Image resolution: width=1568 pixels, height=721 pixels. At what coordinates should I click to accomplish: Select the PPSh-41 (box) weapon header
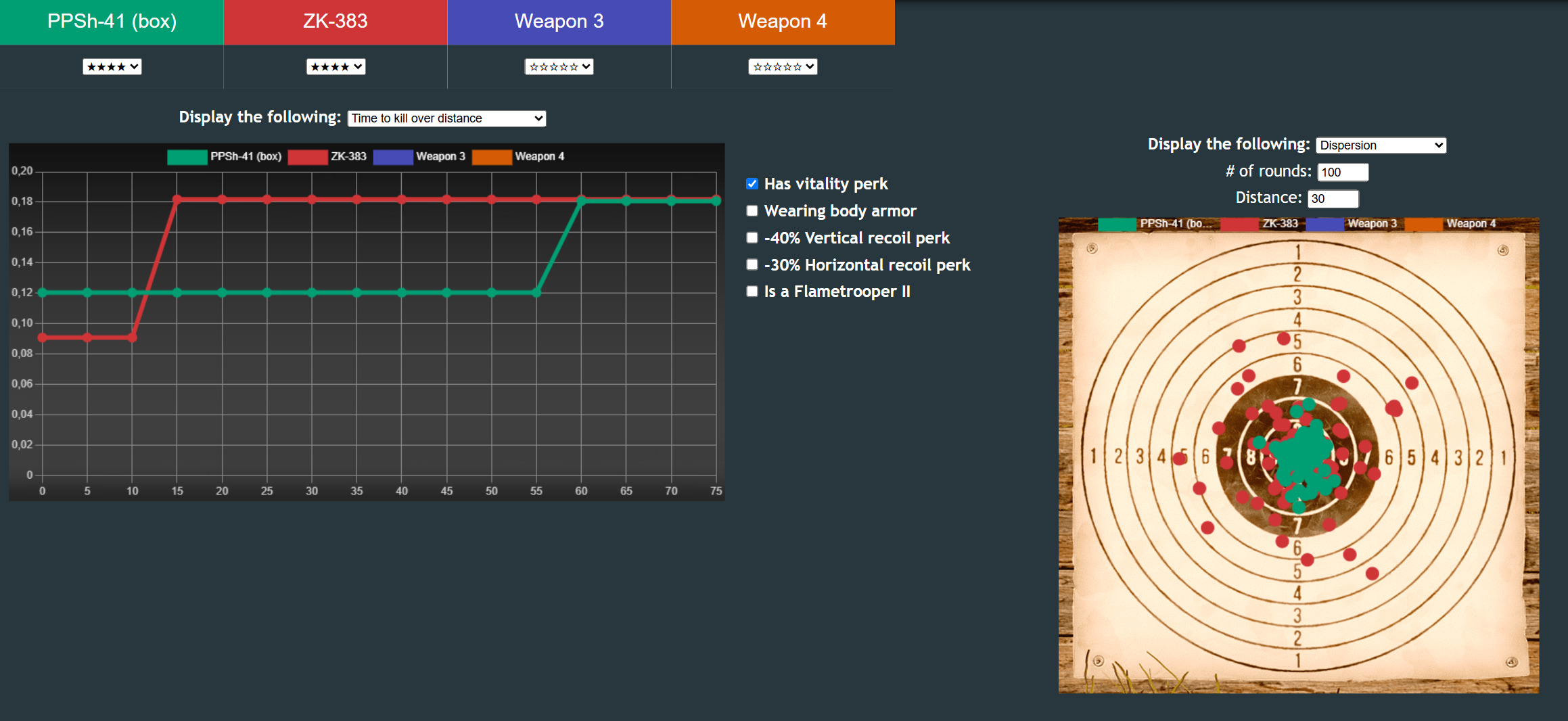[112, 22]
